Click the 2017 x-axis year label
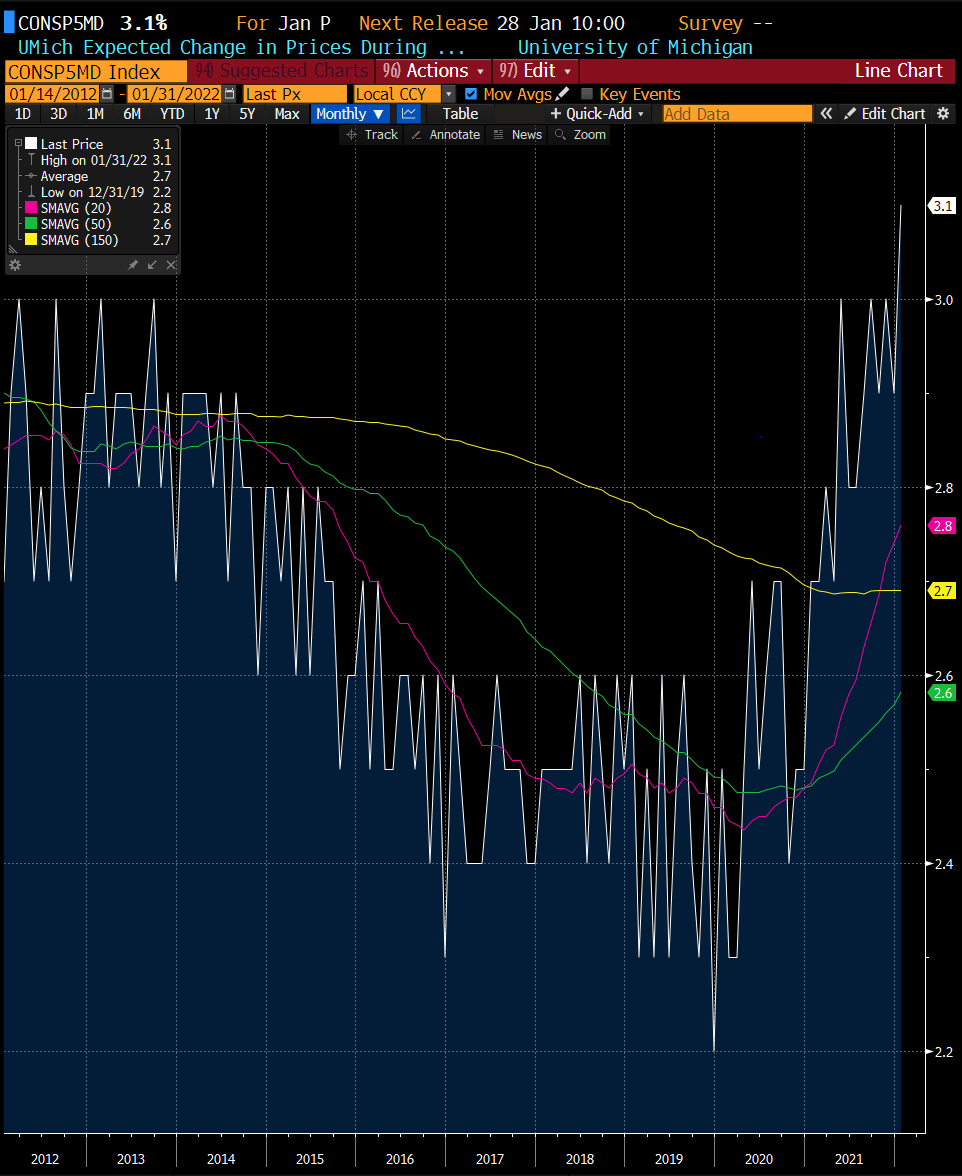The image size is (962, 1176). [x=490, y=1159]
